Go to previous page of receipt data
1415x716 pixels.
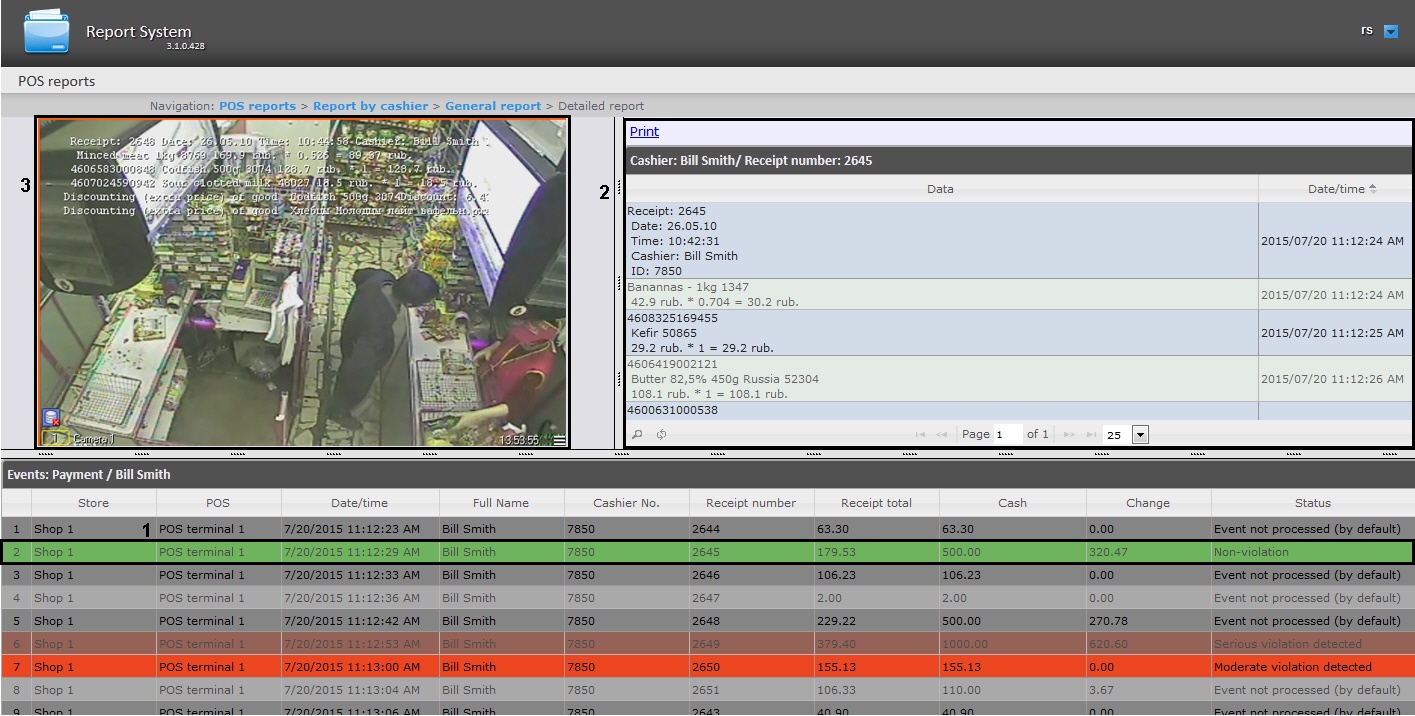941,435
